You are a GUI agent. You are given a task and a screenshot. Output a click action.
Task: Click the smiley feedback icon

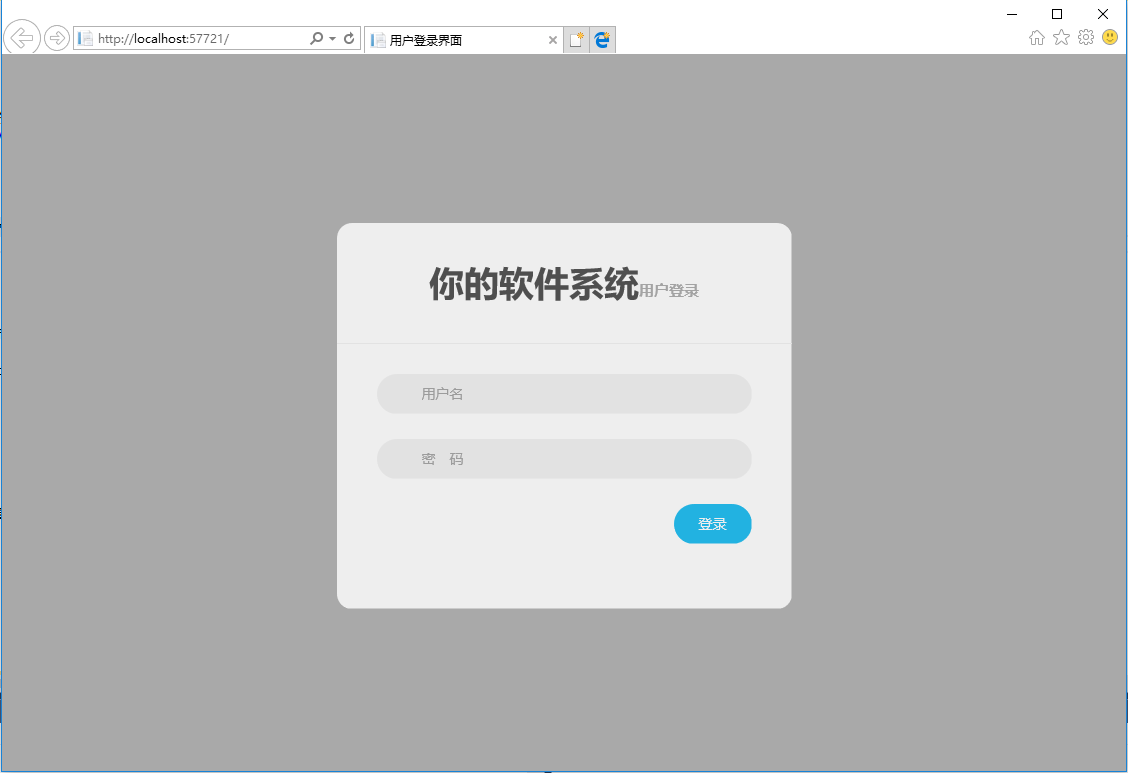coord(1110,38)
